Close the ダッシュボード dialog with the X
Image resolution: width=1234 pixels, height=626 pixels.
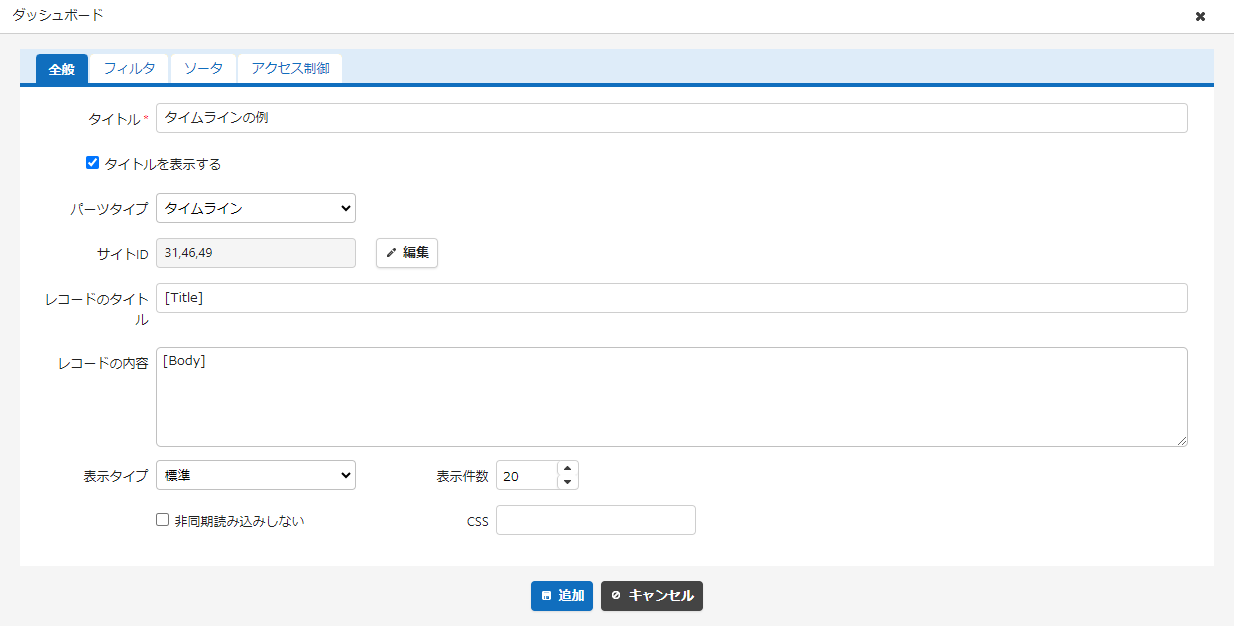[1200, 16]
